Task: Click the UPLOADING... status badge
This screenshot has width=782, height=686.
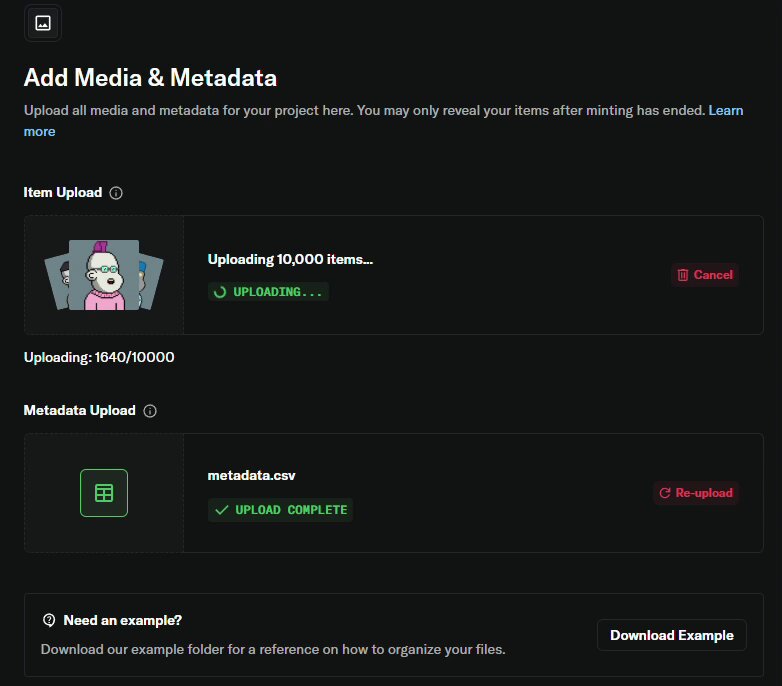Action: coord(268,292)
